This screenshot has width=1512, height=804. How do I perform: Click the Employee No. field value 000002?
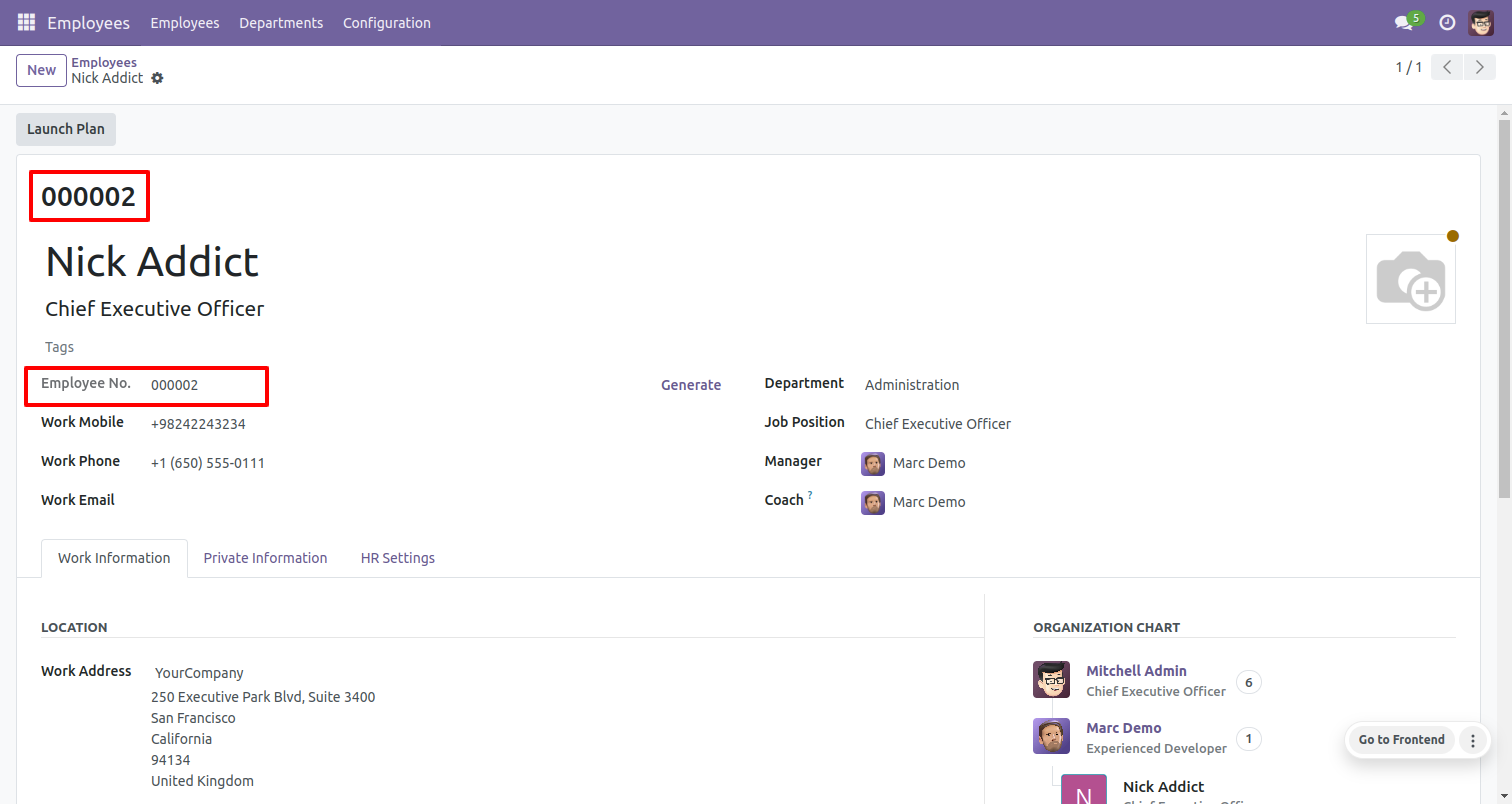(175, 385)
